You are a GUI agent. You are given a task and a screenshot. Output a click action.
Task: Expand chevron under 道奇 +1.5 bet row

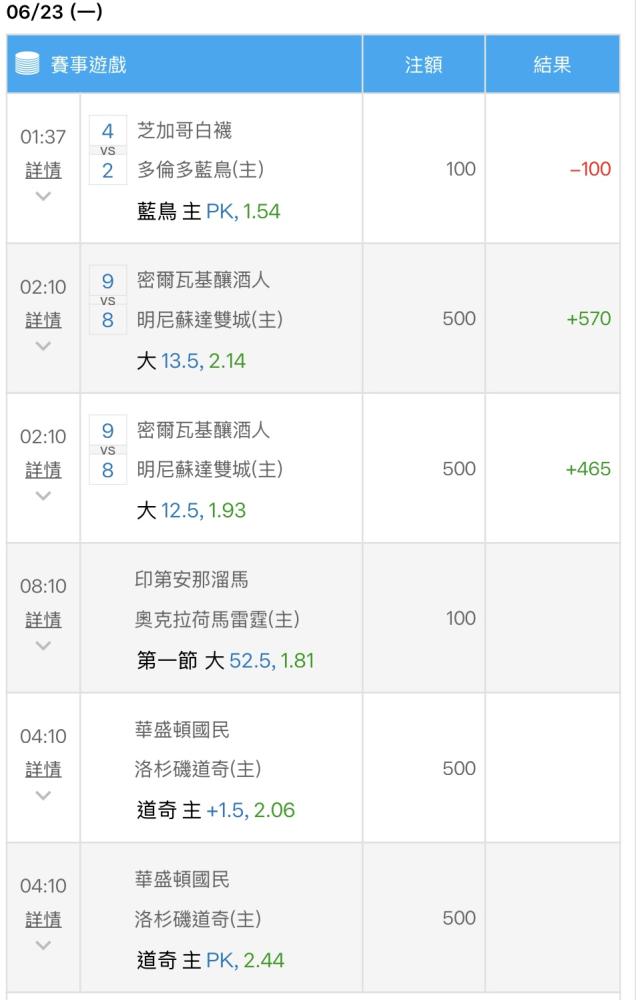[43, 795]
